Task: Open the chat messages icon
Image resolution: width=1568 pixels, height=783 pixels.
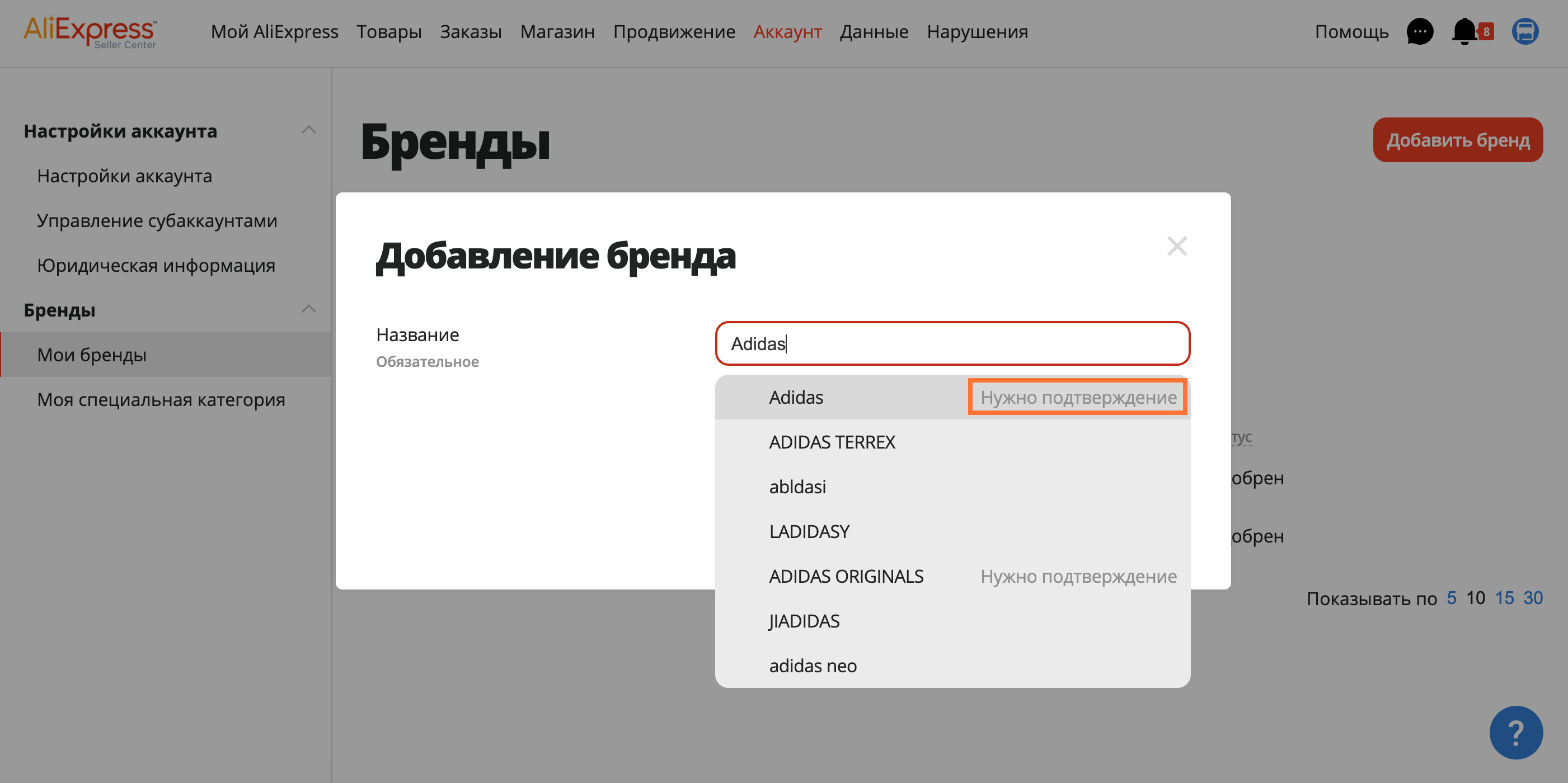Action: pos(1419,32)
